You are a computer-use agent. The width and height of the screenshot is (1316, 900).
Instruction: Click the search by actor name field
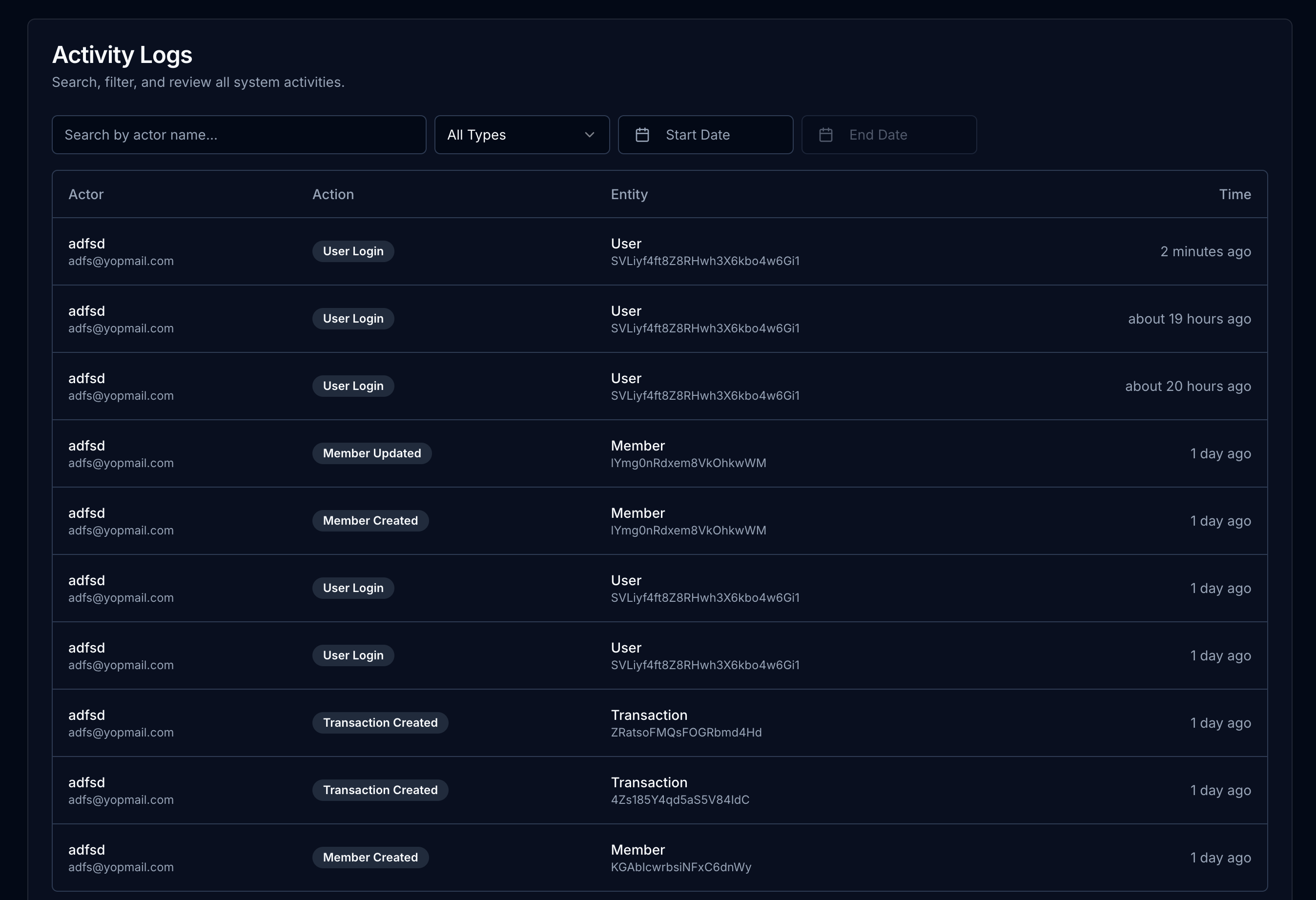[238, 135]
